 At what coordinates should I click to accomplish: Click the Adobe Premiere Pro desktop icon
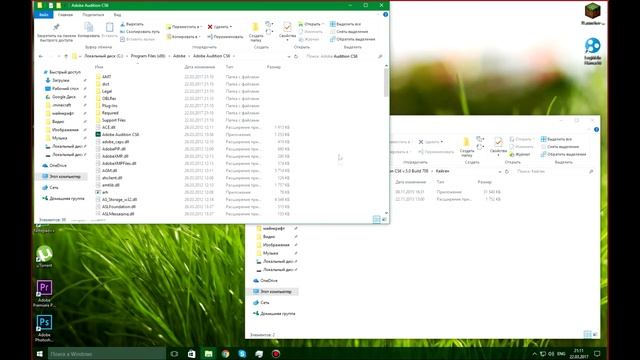tap(44, 293)
